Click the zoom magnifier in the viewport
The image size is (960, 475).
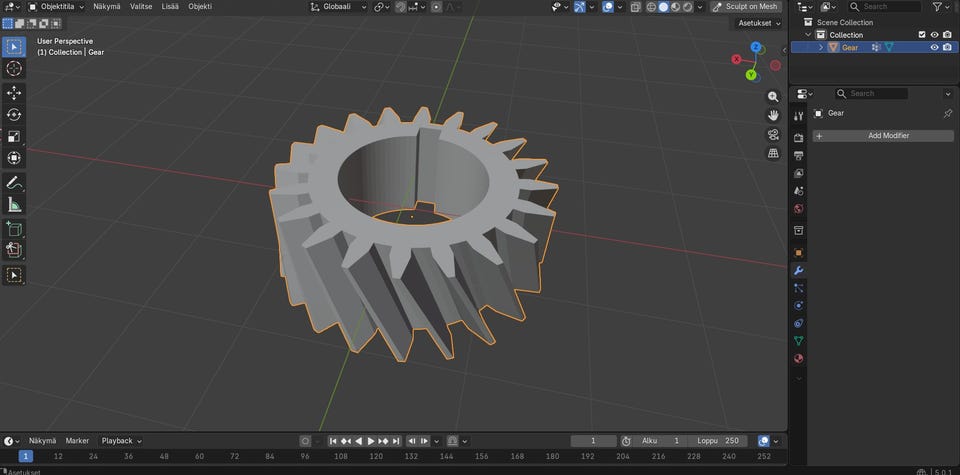coord(773,97)
